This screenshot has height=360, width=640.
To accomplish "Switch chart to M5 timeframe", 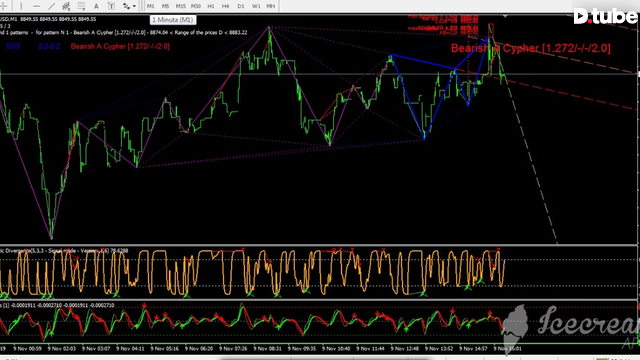I will (165, 6).
